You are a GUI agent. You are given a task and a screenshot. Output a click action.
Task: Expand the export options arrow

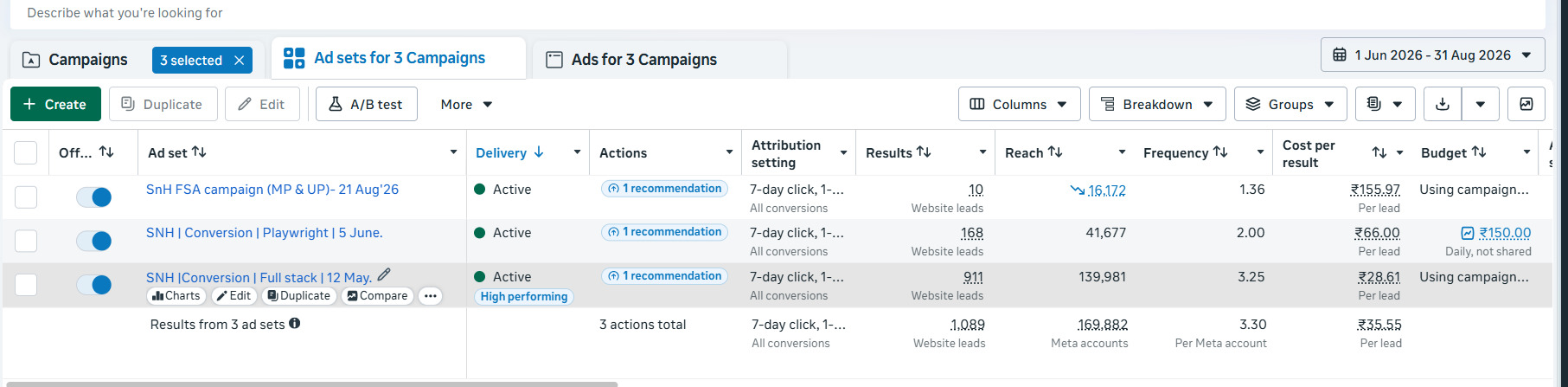(1481, 104)
